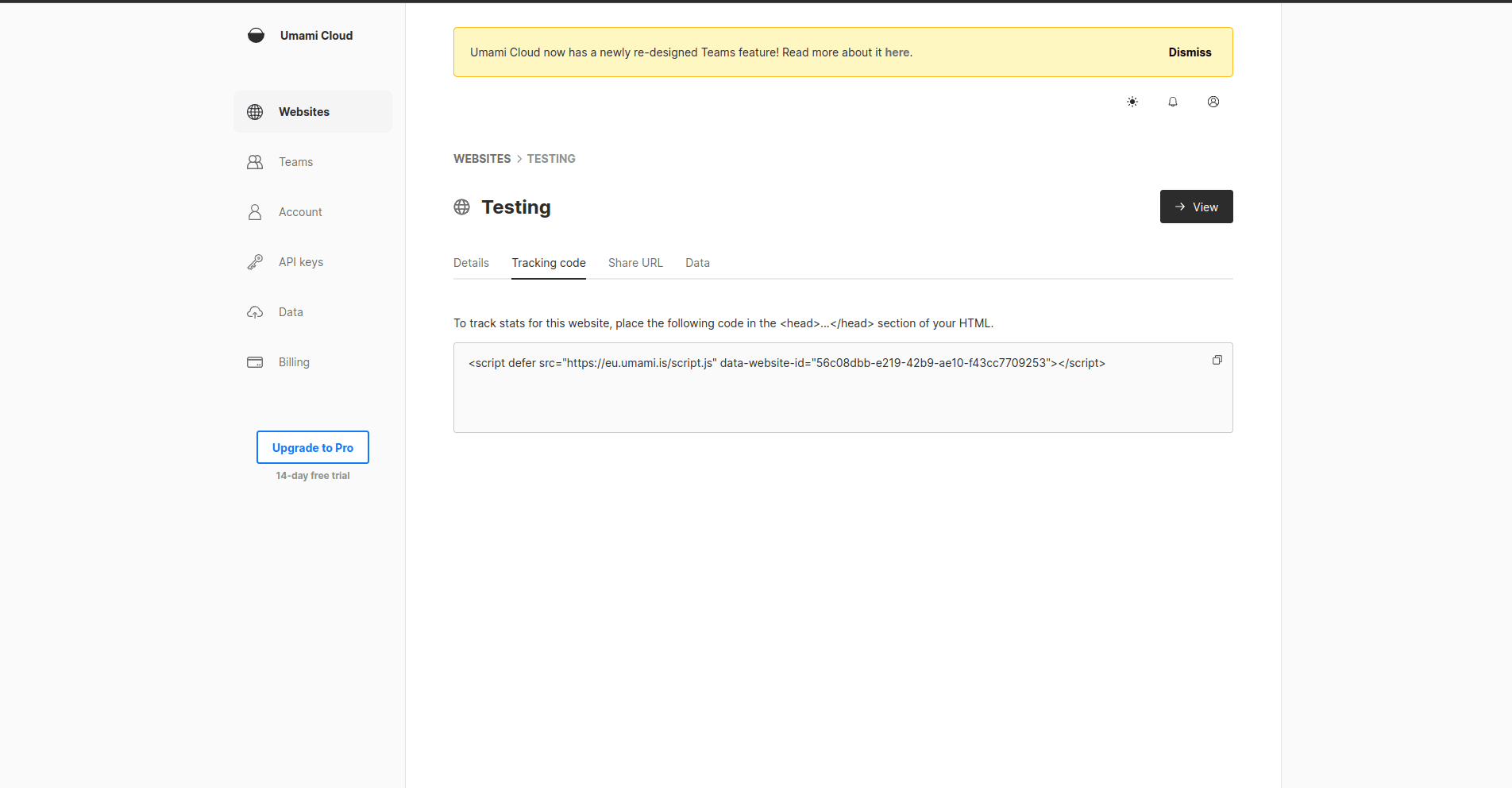The height and width of the screenshot is (788, 1512).
Task: Click the Testing page heading
Action: (x=516, y=207)
